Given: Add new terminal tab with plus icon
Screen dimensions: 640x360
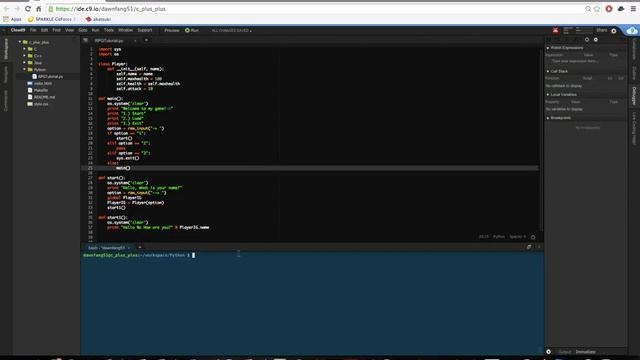Looking at the screenshot, I should coord(140,247).
